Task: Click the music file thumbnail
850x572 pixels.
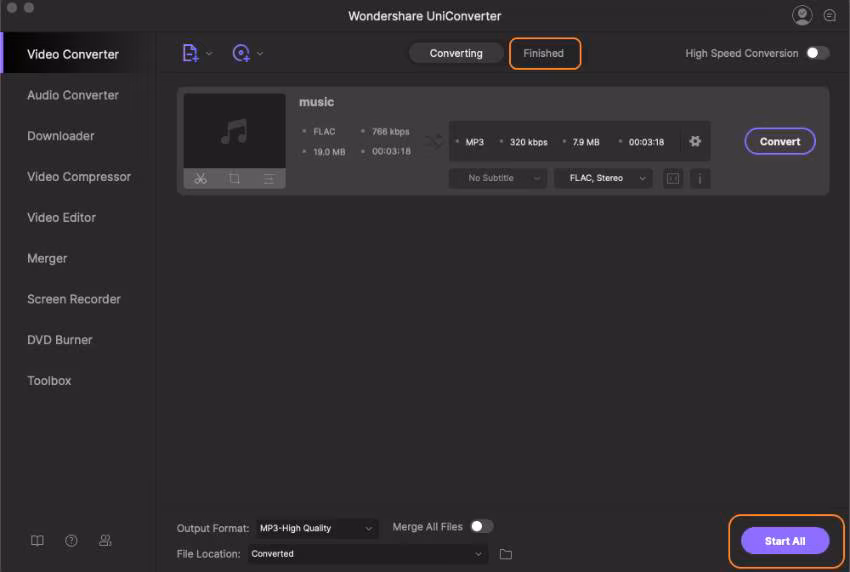Action: [x=234, y=131]
